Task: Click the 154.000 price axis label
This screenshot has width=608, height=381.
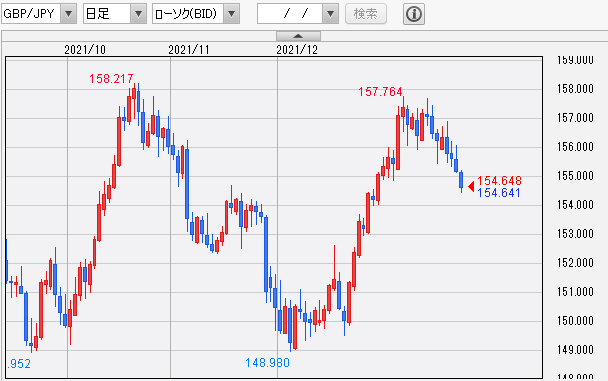Action: (575, 205)
